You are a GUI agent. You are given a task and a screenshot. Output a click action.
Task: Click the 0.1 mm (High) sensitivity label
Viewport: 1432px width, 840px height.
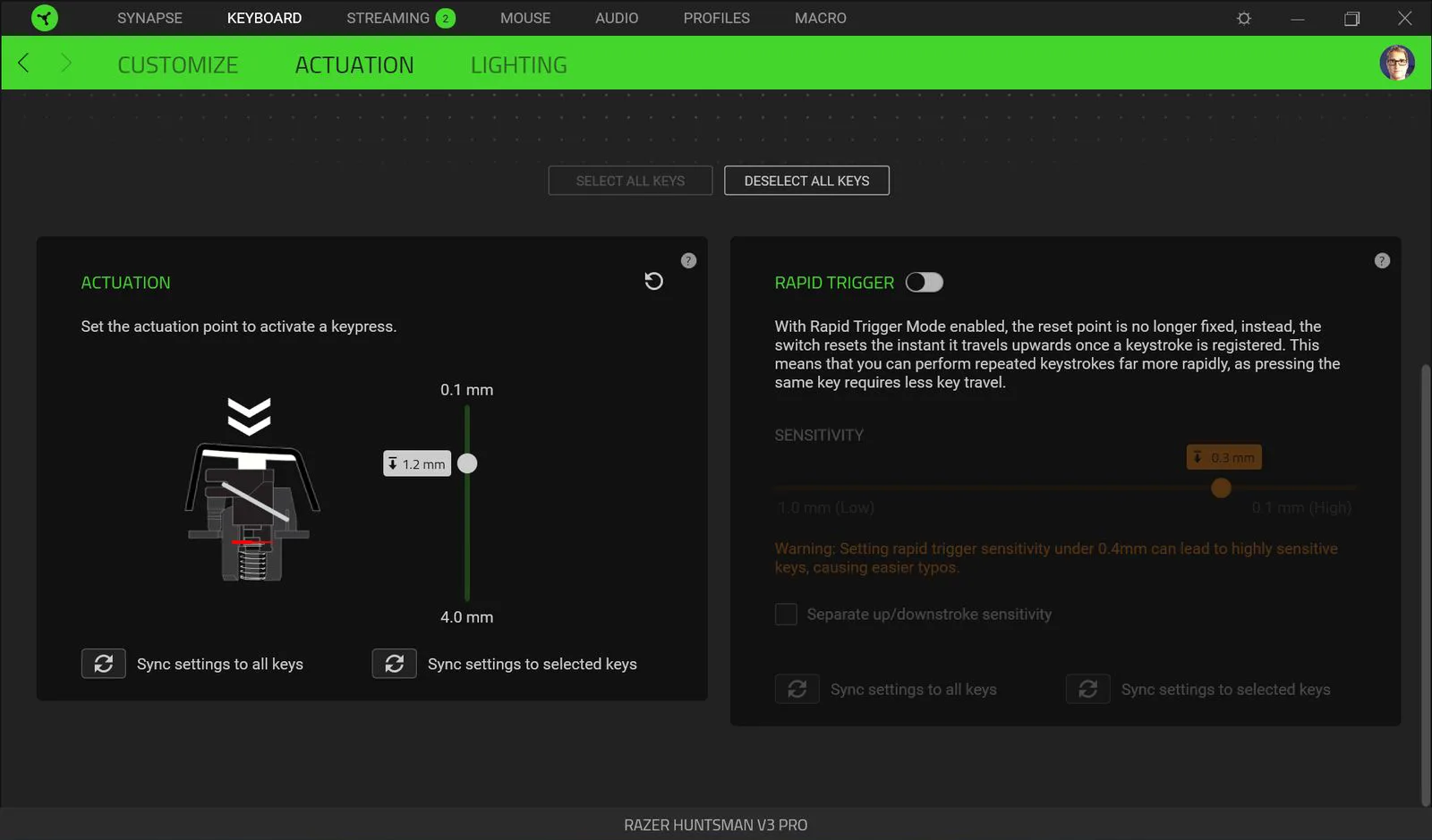(x=1301, y=508)
